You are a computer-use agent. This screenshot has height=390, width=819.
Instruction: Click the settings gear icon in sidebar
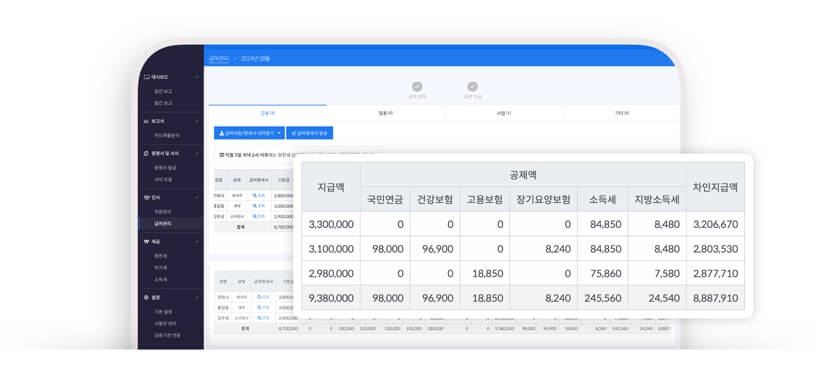point(147,297)
